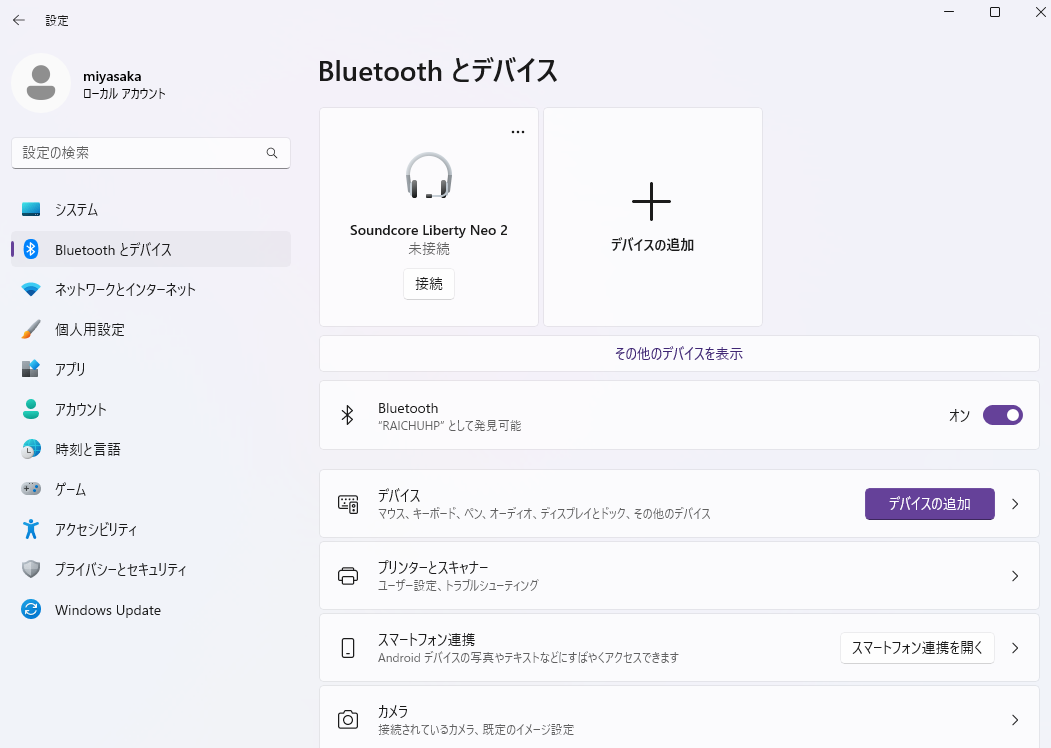Click the その他のデバイスを表示 link
The image size is (1051, 748).
coord(678,354)
